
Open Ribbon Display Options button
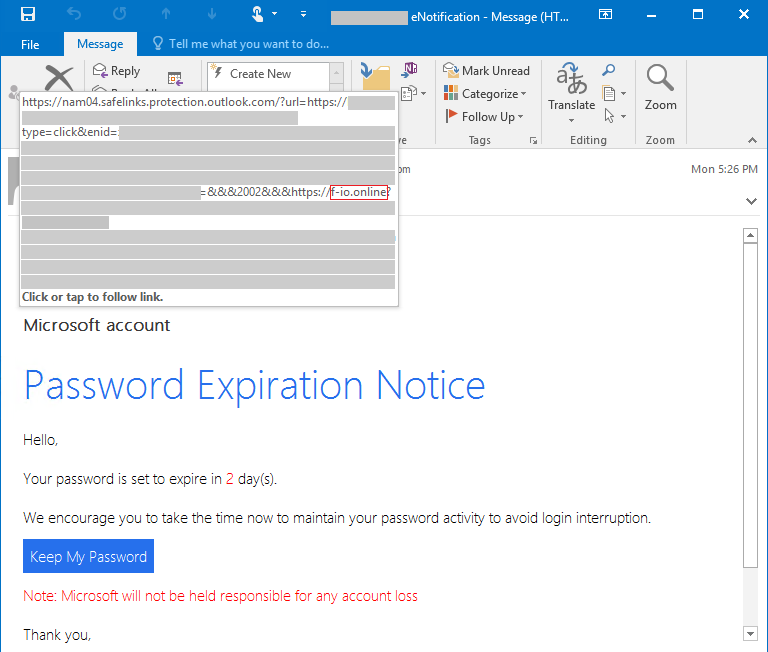click(x=605, y=14)
